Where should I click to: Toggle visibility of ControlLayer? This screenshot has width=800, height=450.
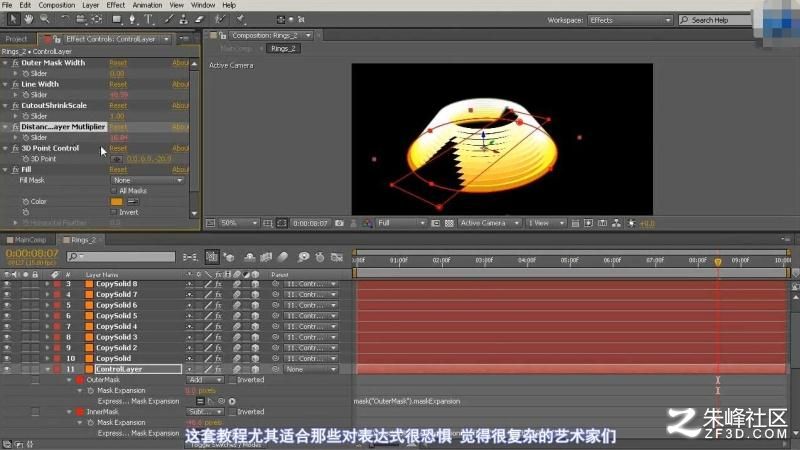coord(7,369)
